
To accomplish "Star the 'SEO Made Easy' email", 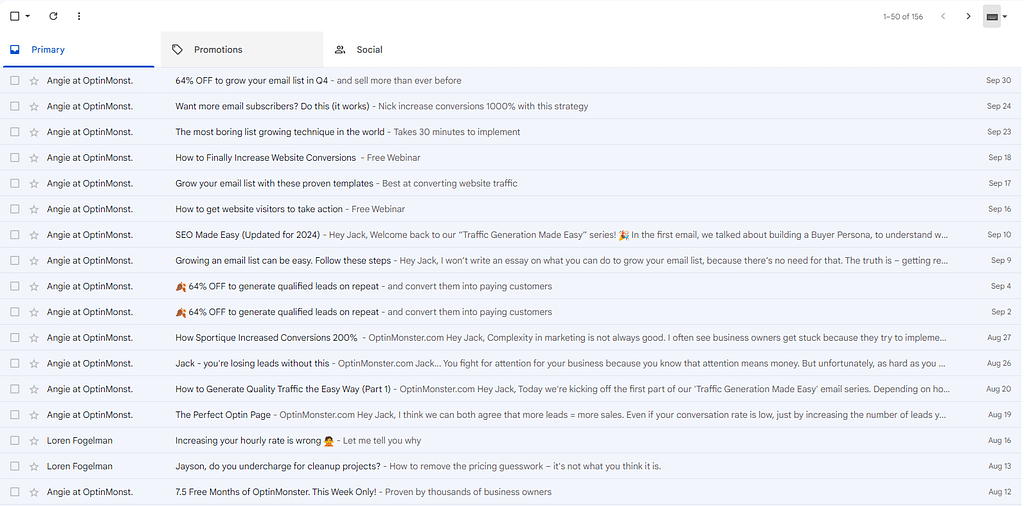I will pyautogui.click(x=34, y=235).
